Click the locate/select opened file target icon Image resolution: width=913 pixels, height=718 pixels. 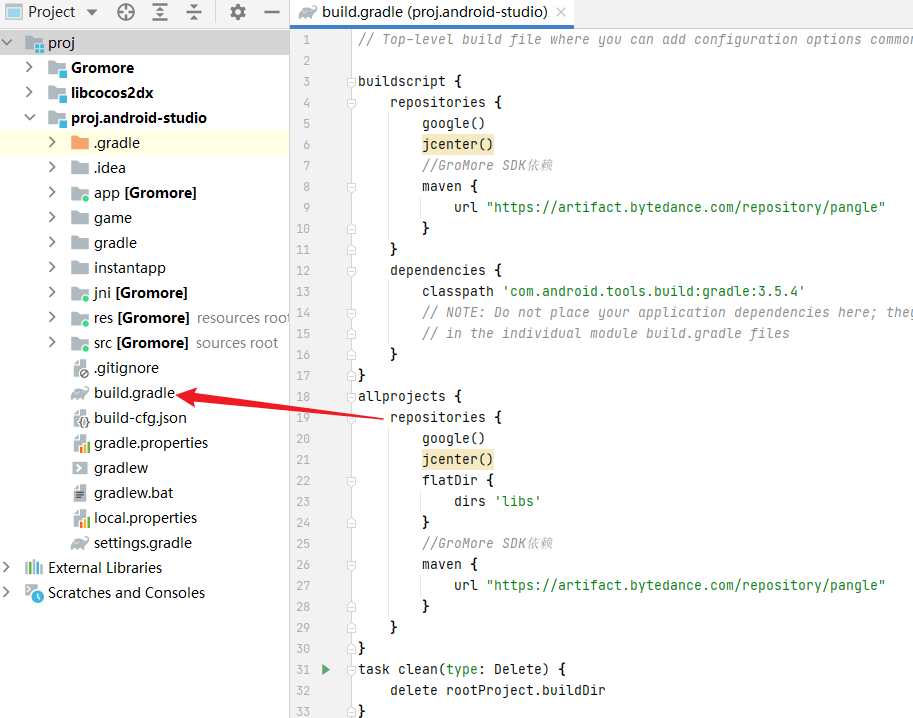point(126,12)
